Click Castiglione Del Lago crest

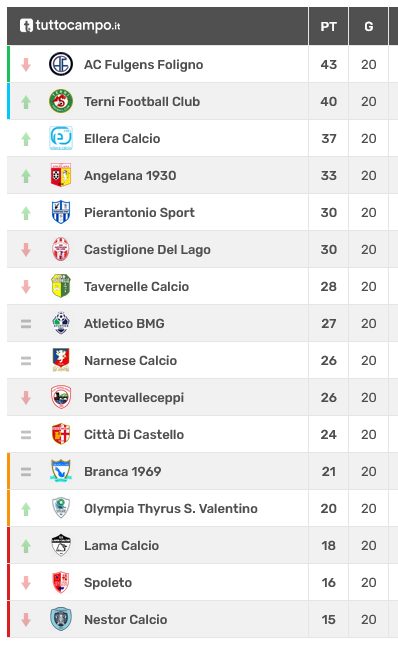pos(61,249)
